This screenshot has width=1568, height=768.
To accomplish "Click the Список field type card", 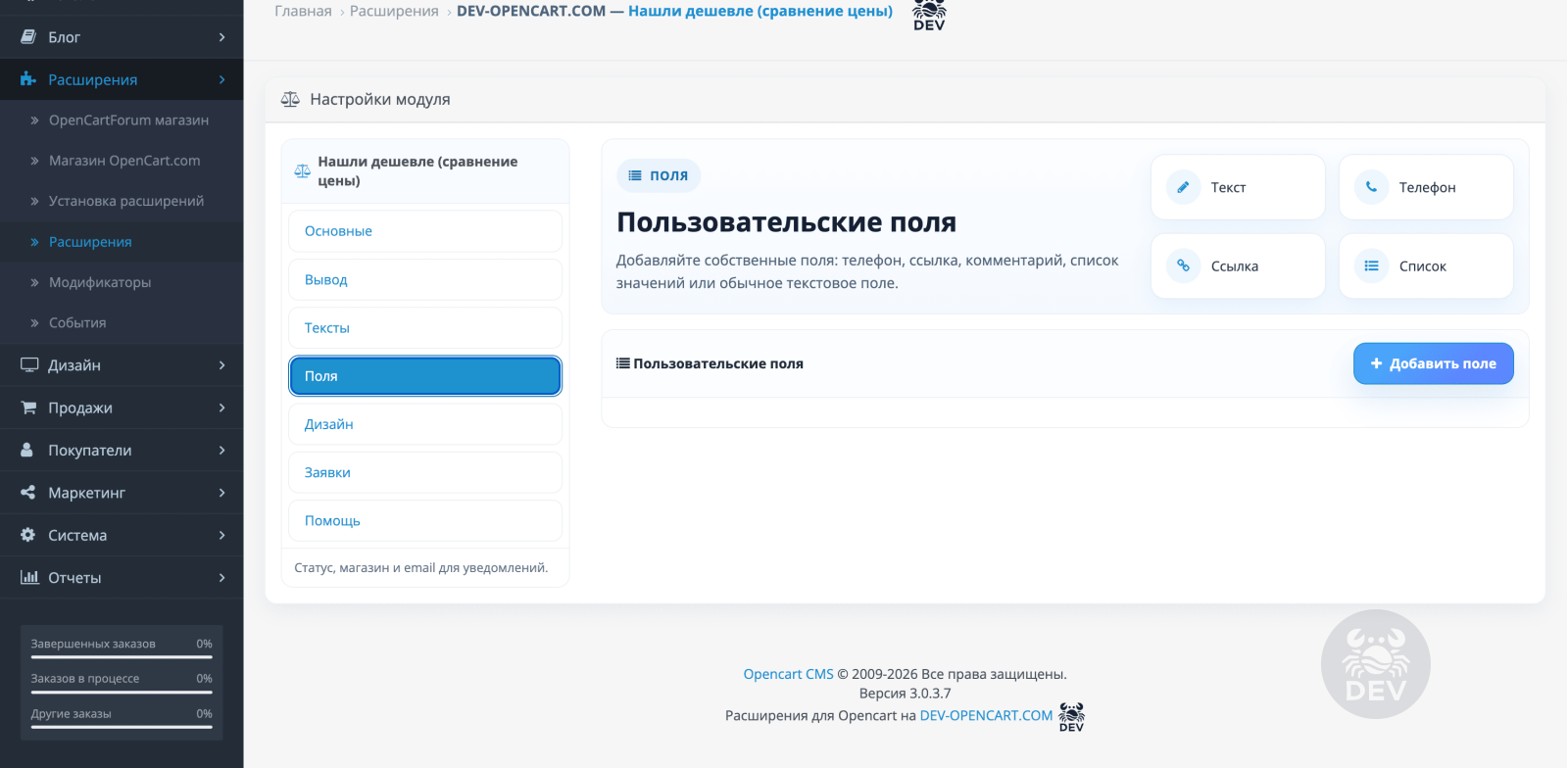I will (x=1426, y=265).
